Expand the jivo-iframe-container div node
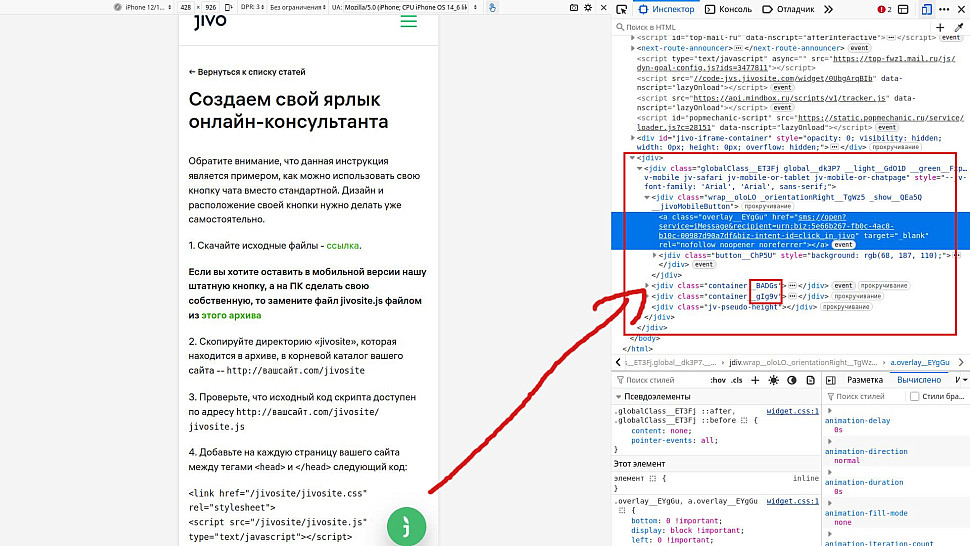 (x=632, y=138)
